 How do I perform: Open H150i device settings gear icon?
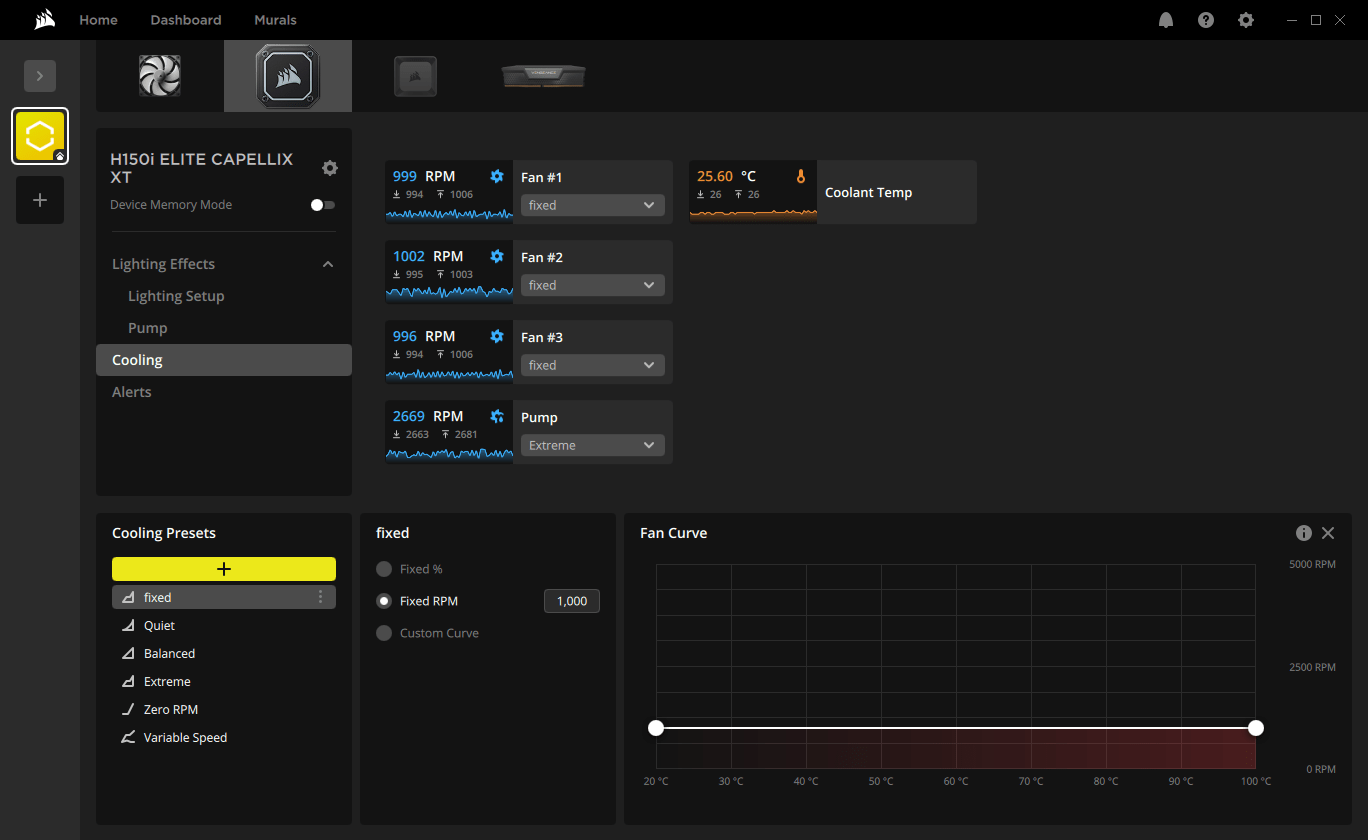330,168
